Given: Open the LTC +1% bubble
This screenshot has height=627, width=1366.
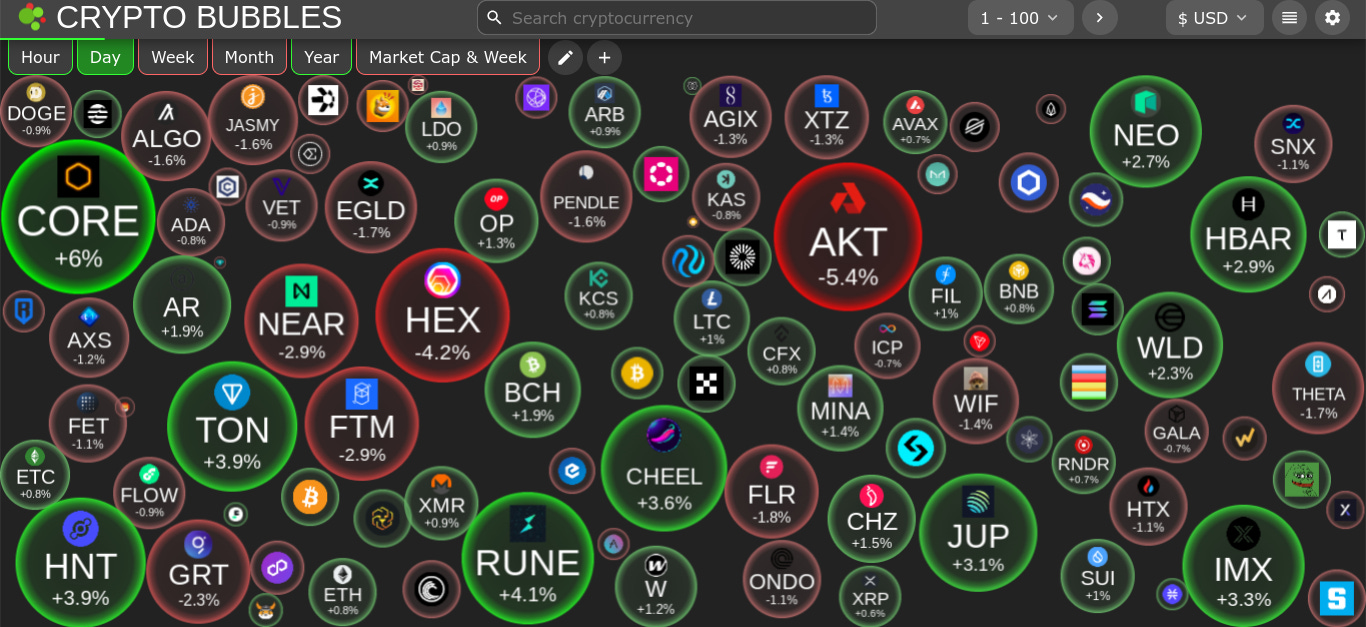Looking at the screenshot, I should click(711, 319).
